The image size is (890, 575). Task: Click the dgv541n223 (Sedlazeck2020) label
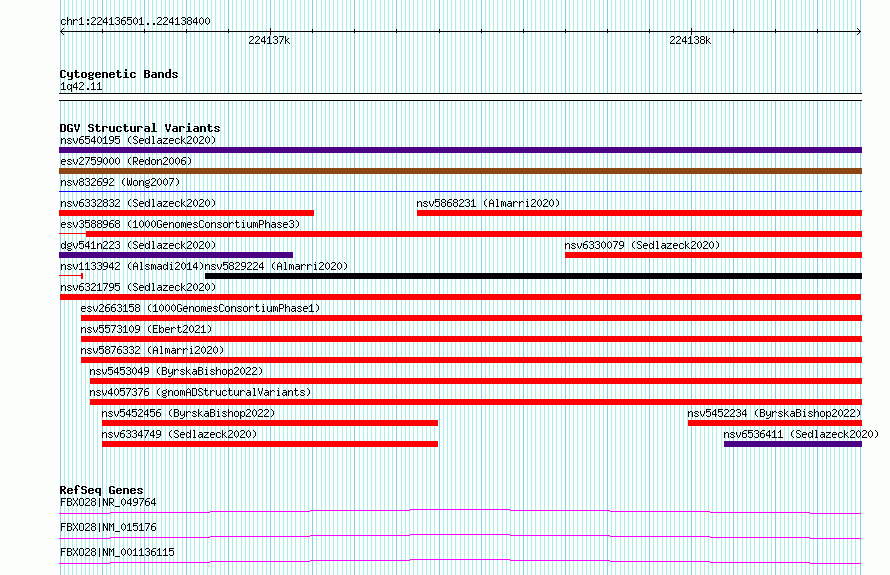(x=138, y=245)
